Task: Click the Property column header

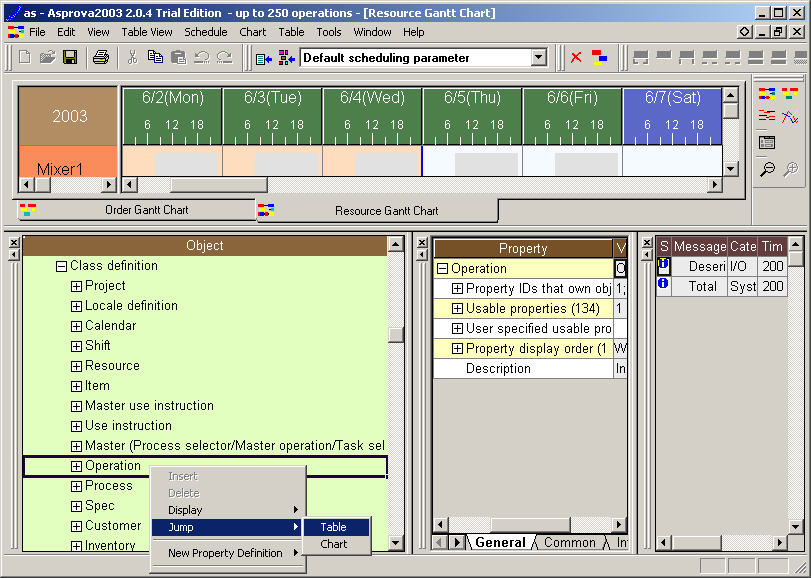Action: tap(523, 249)
